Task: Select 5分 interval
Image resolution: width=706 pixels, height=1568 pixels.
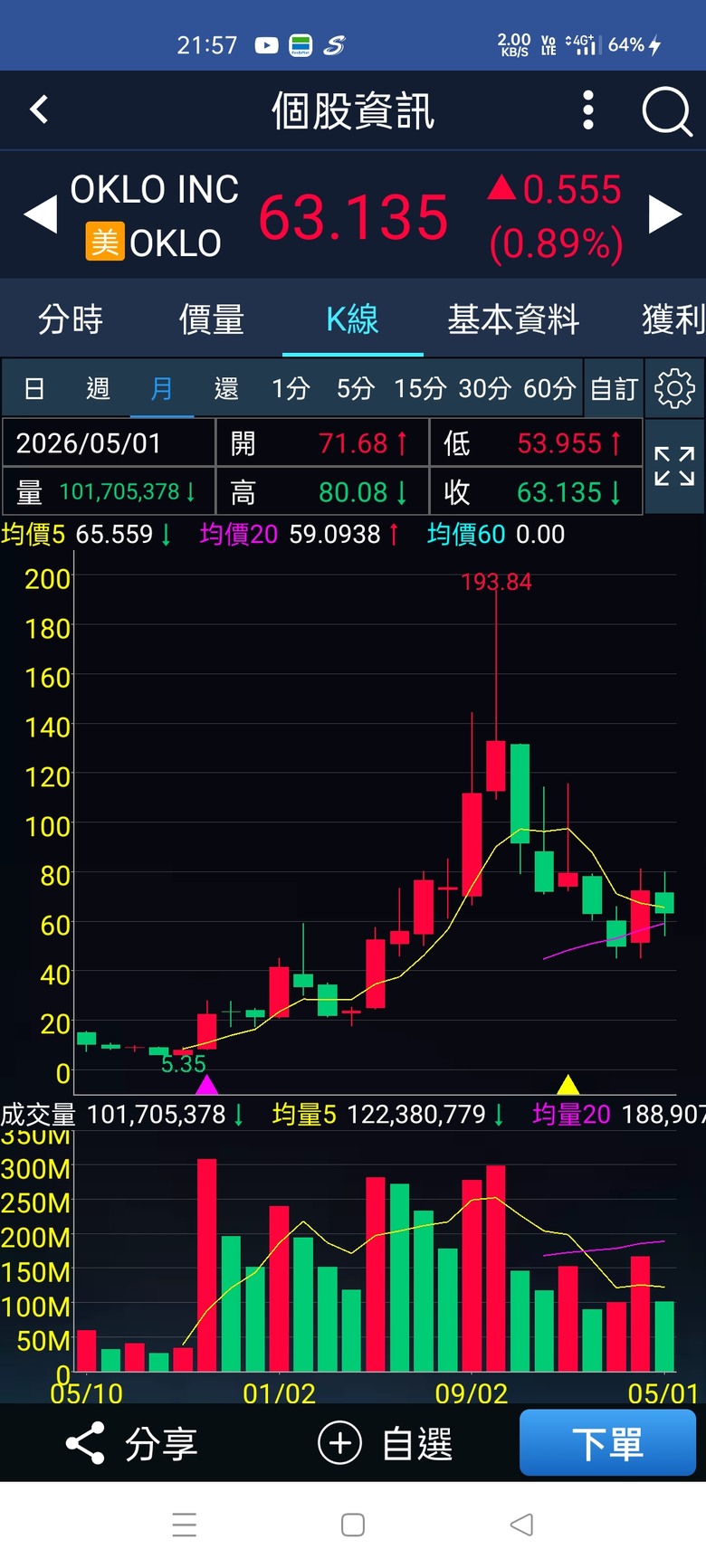Action: pyautogui.click(x=356, y=389)
